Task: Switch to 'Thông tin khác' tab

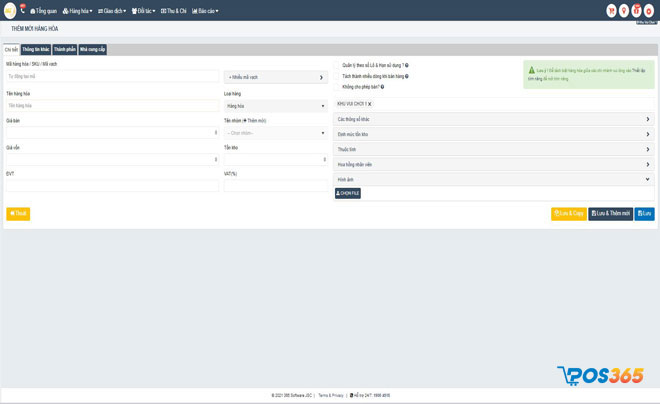Action: [x=36, y=49]
